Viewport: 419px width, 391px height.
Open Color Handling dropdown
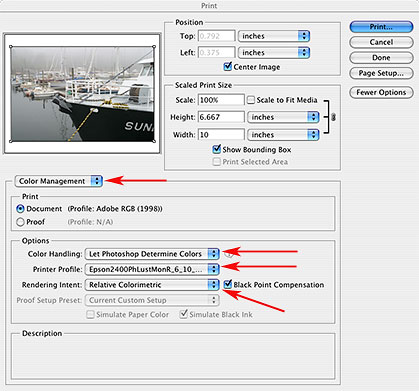click(152, 254)
